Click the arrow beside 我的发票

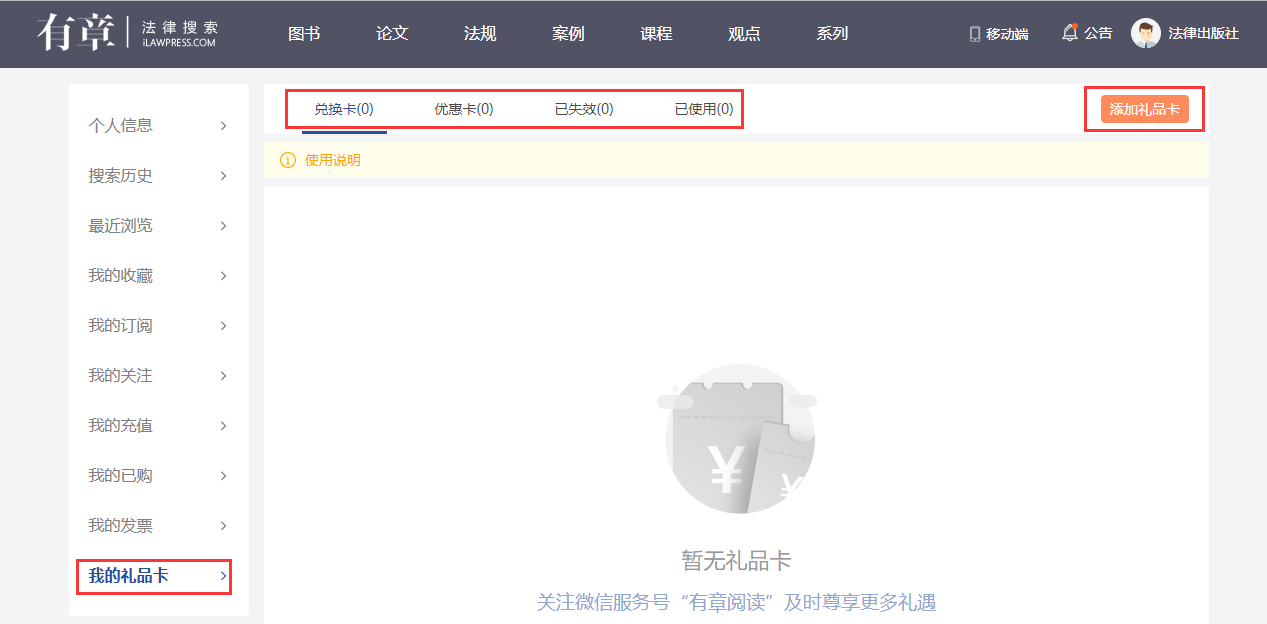223,526
